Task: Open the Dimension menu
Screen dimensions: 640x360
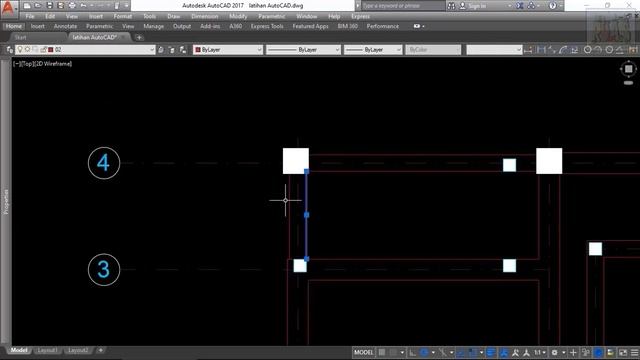Action: coord(204,16)
